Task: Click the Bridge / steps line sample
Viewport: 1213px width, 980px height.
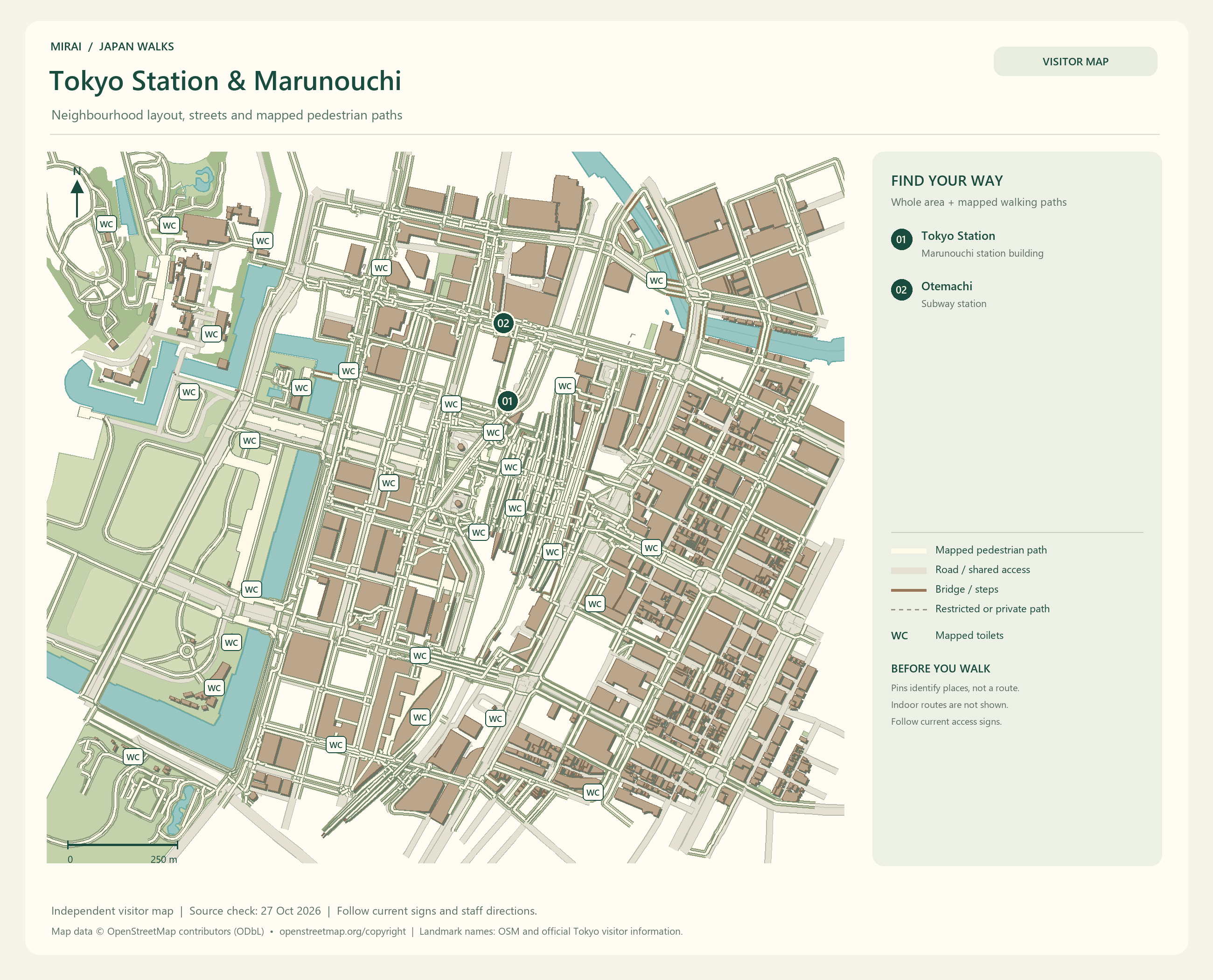Action: (x=908, y=590)
